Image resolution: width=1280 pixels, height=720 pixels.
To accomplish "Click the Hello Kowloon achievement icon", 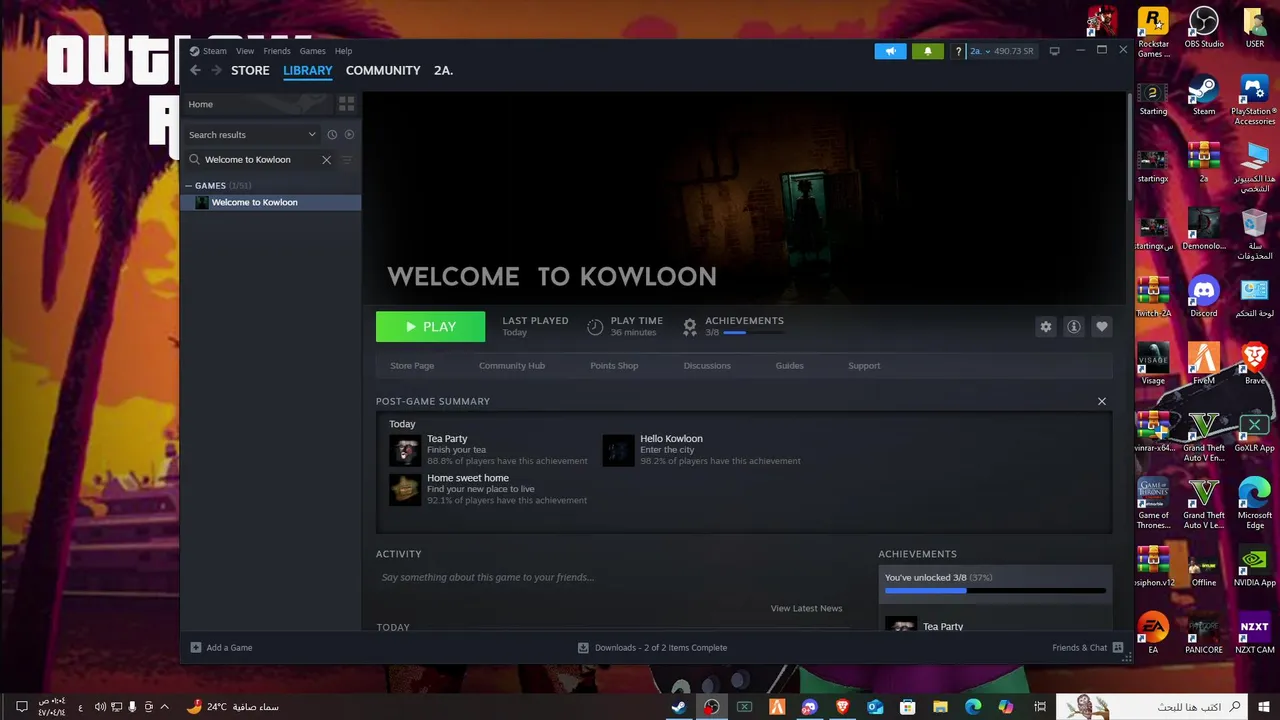I will pyautogui.click(x=618, y=450).
